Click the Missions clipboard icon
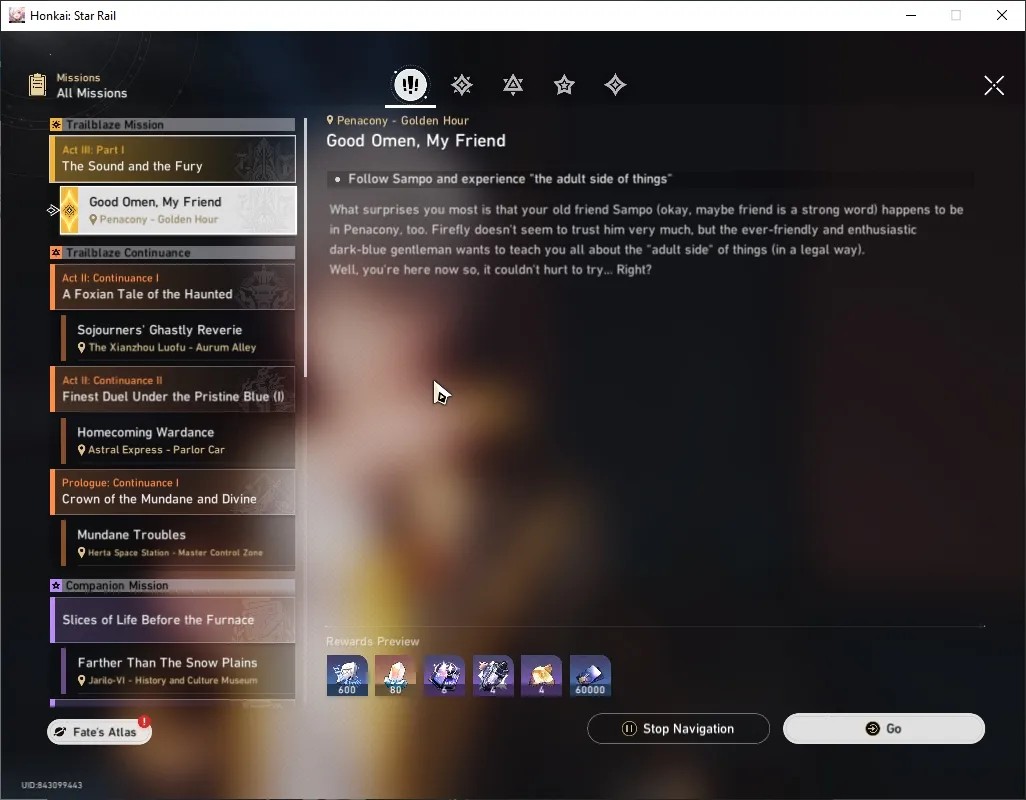Image resolution: width=1026 pixels, height=800 pixels. click(x=37, y=85)
